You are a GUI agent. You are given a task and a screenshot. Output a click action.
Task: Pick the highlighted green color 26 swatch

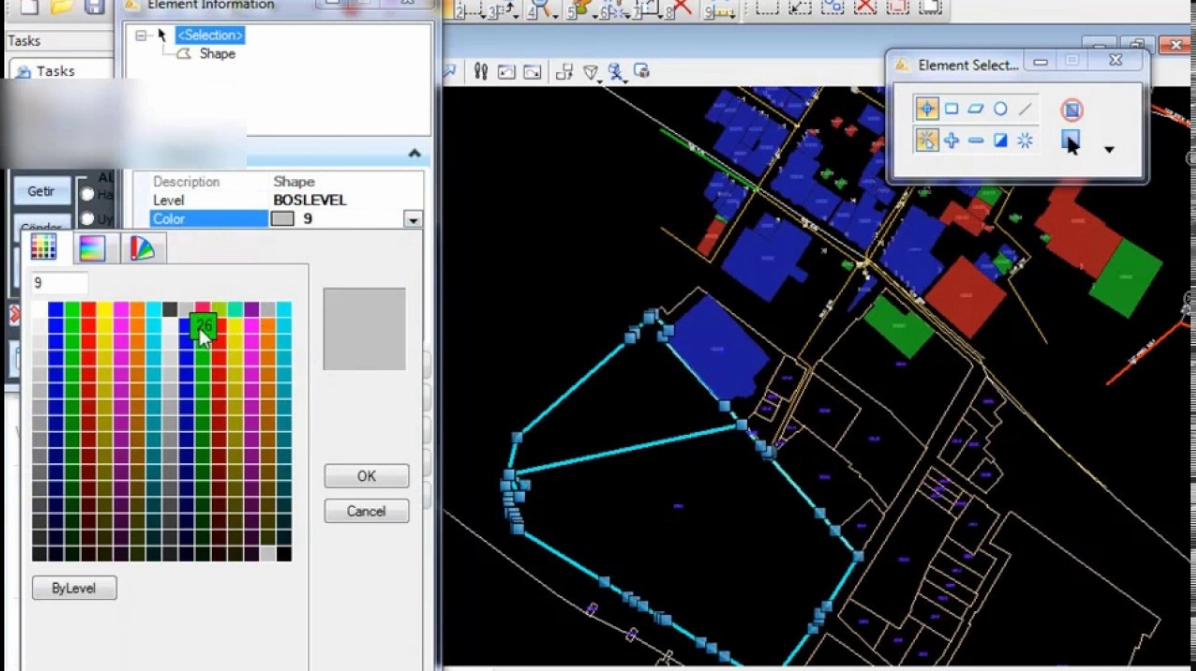(203, 326)
